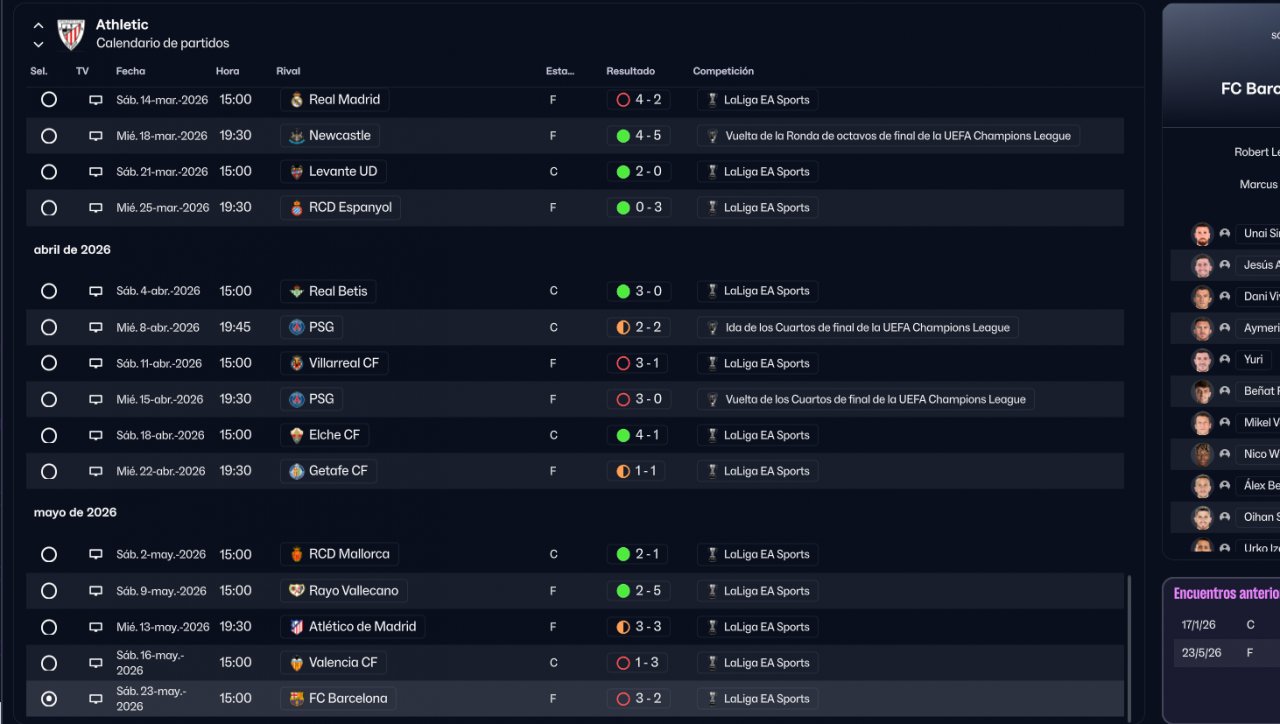Viewport: 1280px width, 724px height.
Task: Click the up chevron beside Athletic
Action: (39, 25)
